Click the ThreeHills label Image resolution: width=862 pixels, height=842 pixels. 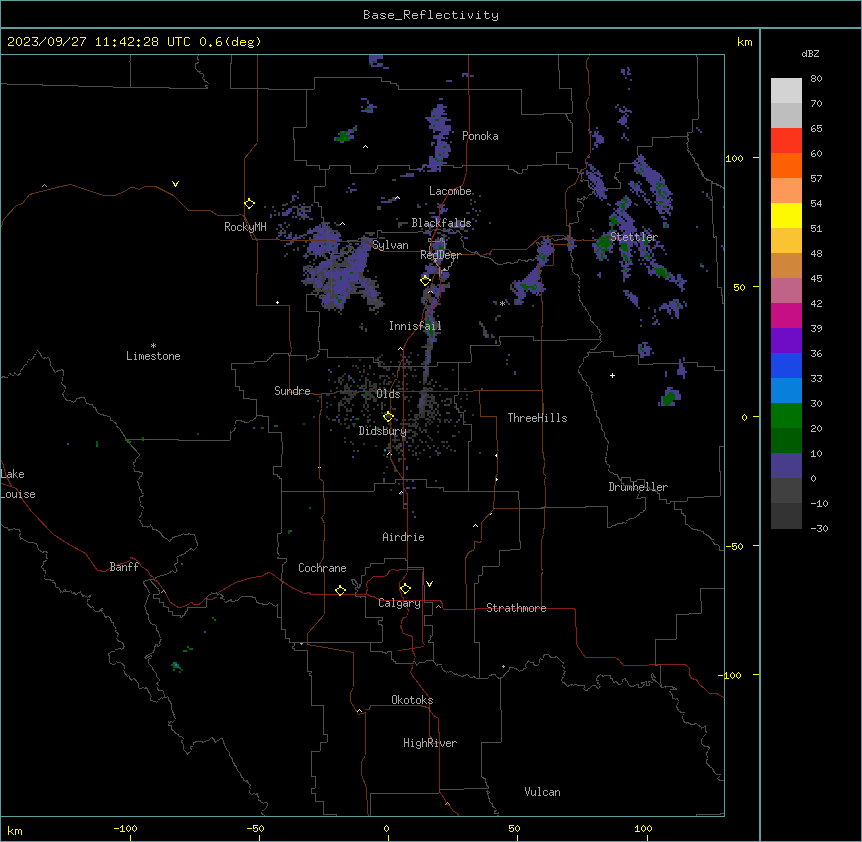(x=537, y=418)
